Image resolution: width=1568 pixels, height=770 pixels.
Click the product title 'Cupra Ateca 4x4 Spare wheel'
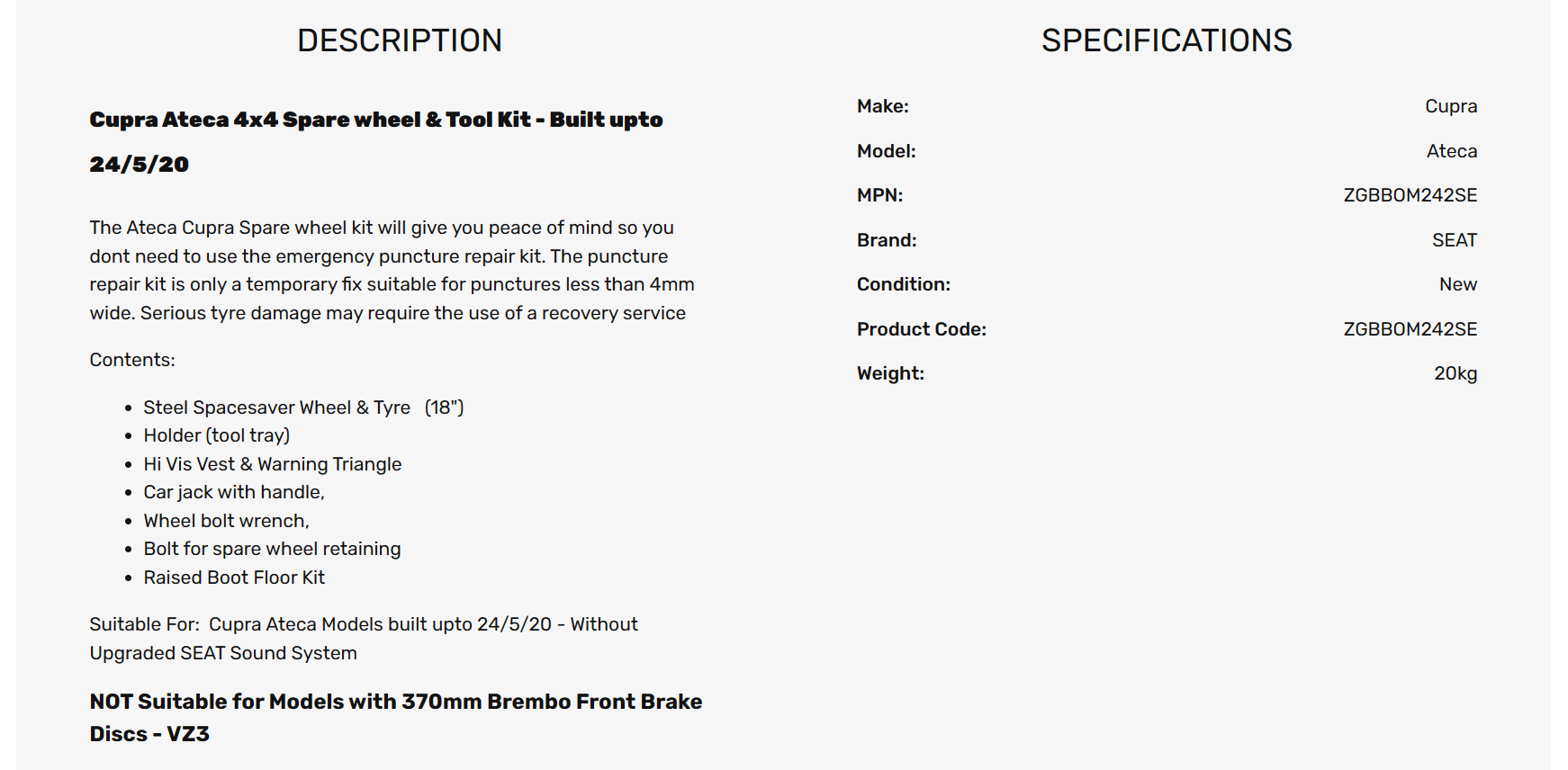pyautogui.click(x=376, y=142)
